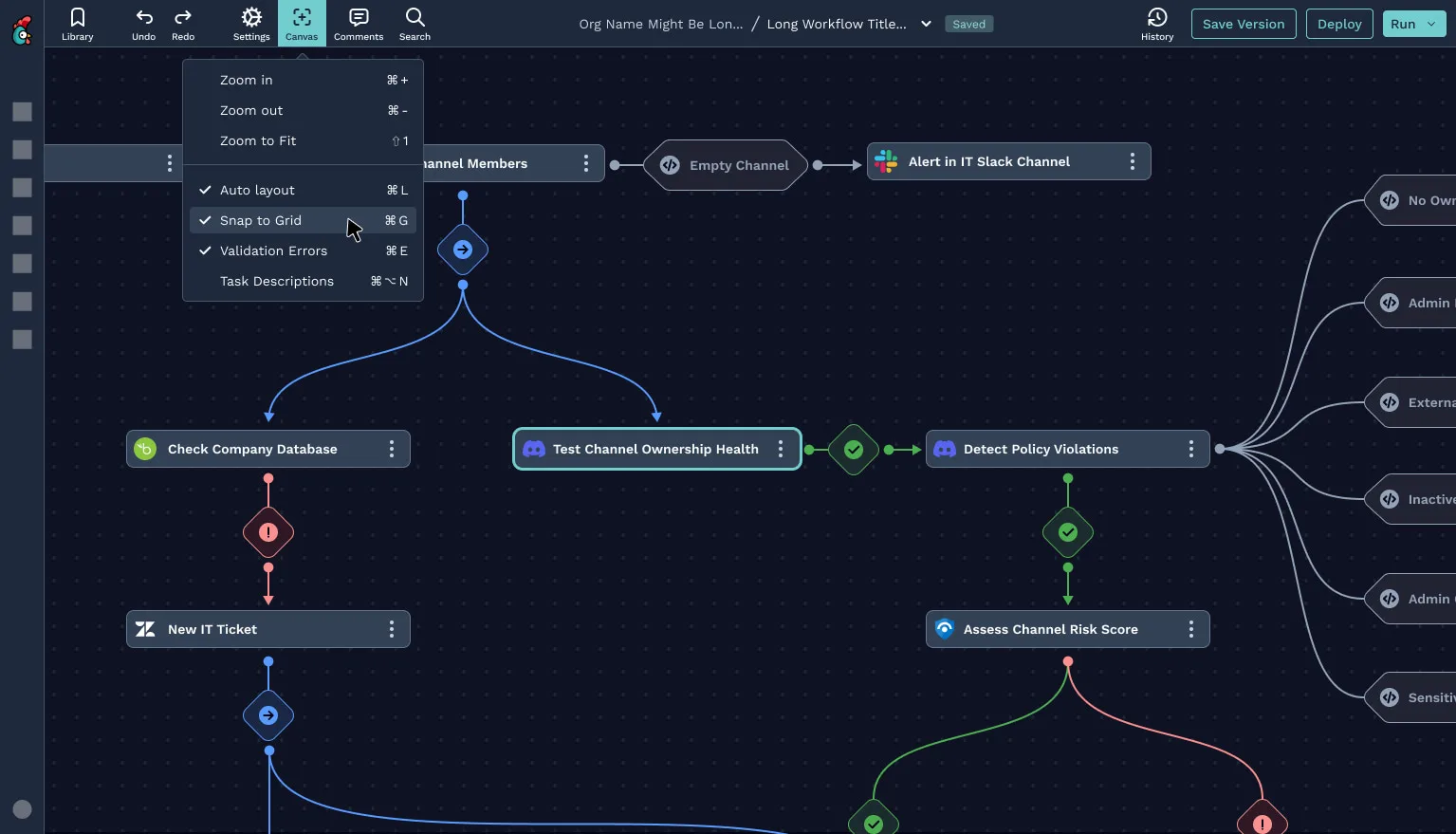Click the Undo icon in the toolbar
This screenshot has width=1456, height=834.
click(x=143, y=24)
